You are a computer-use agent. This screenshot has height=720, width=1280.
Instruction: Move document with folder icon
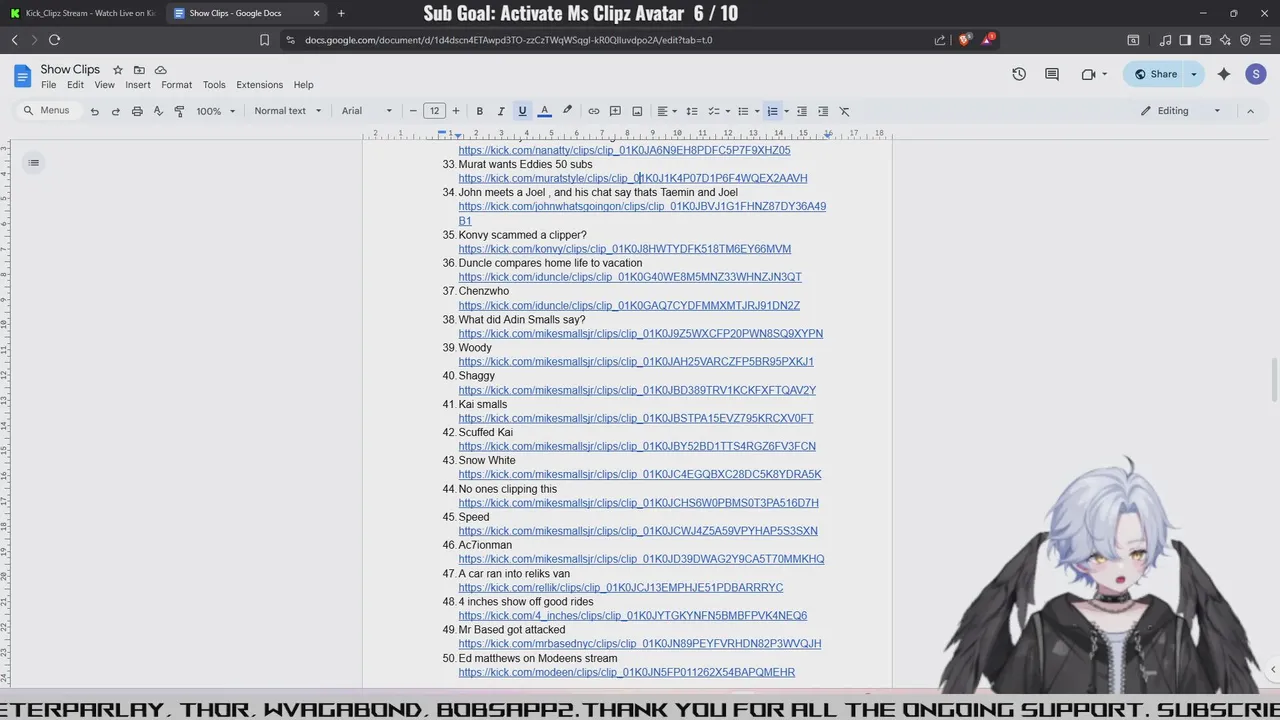(139, 70)
